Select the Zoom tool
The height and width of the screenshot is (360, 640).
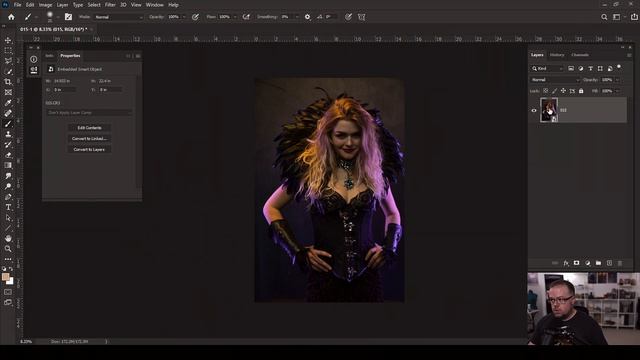coord(8,249)
